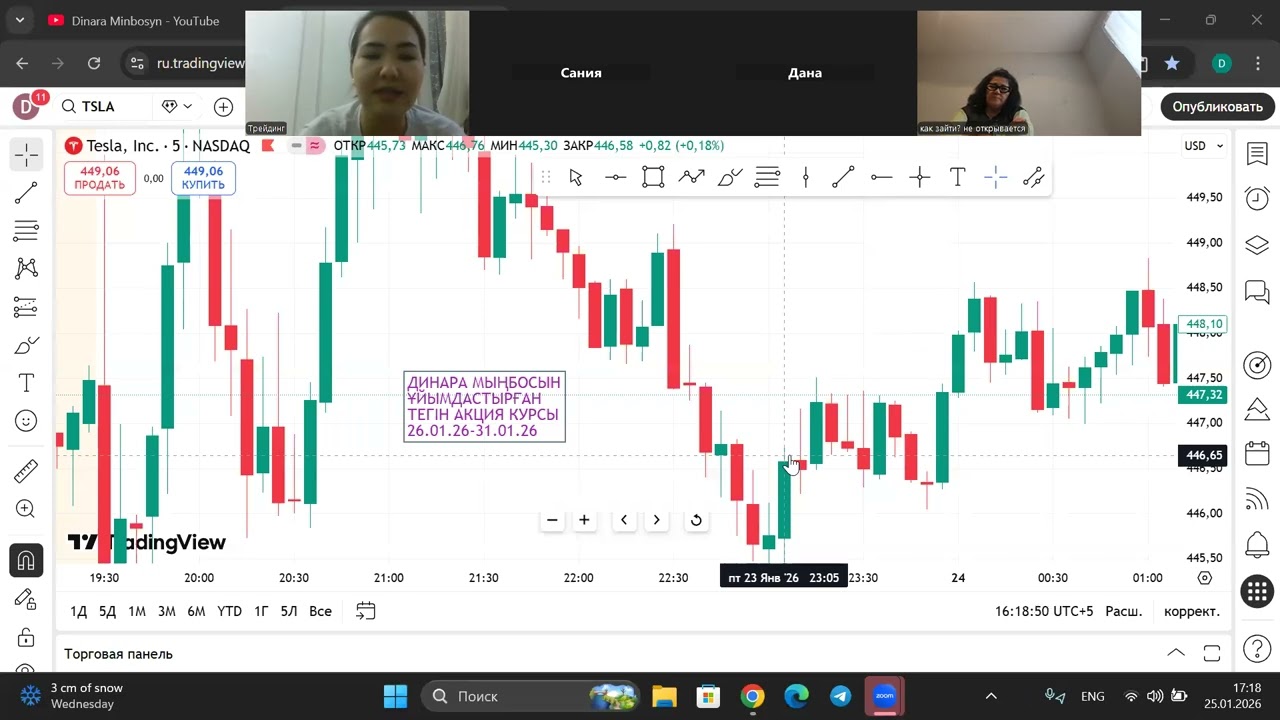Toggle lock all drawings icon
1280x720 pixels.
[26, 637]
